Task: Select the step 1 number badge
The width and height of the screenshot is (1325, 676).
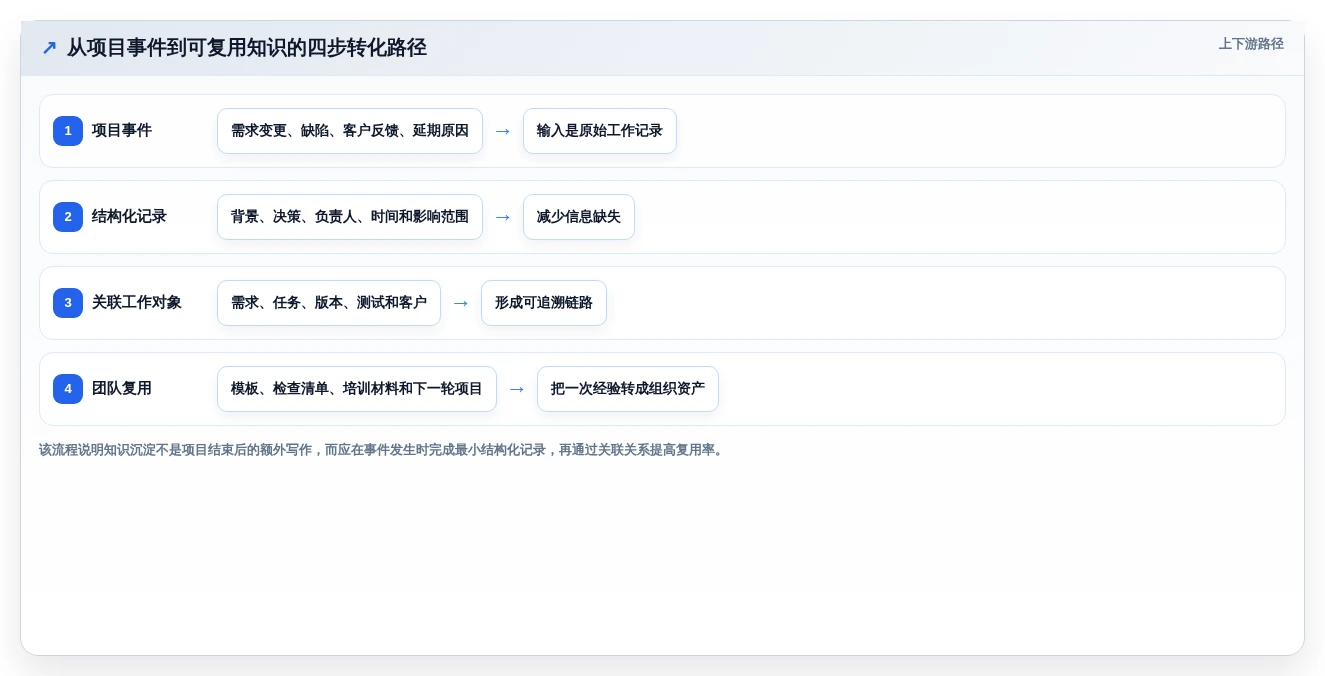Action: [x=68, y=131]
